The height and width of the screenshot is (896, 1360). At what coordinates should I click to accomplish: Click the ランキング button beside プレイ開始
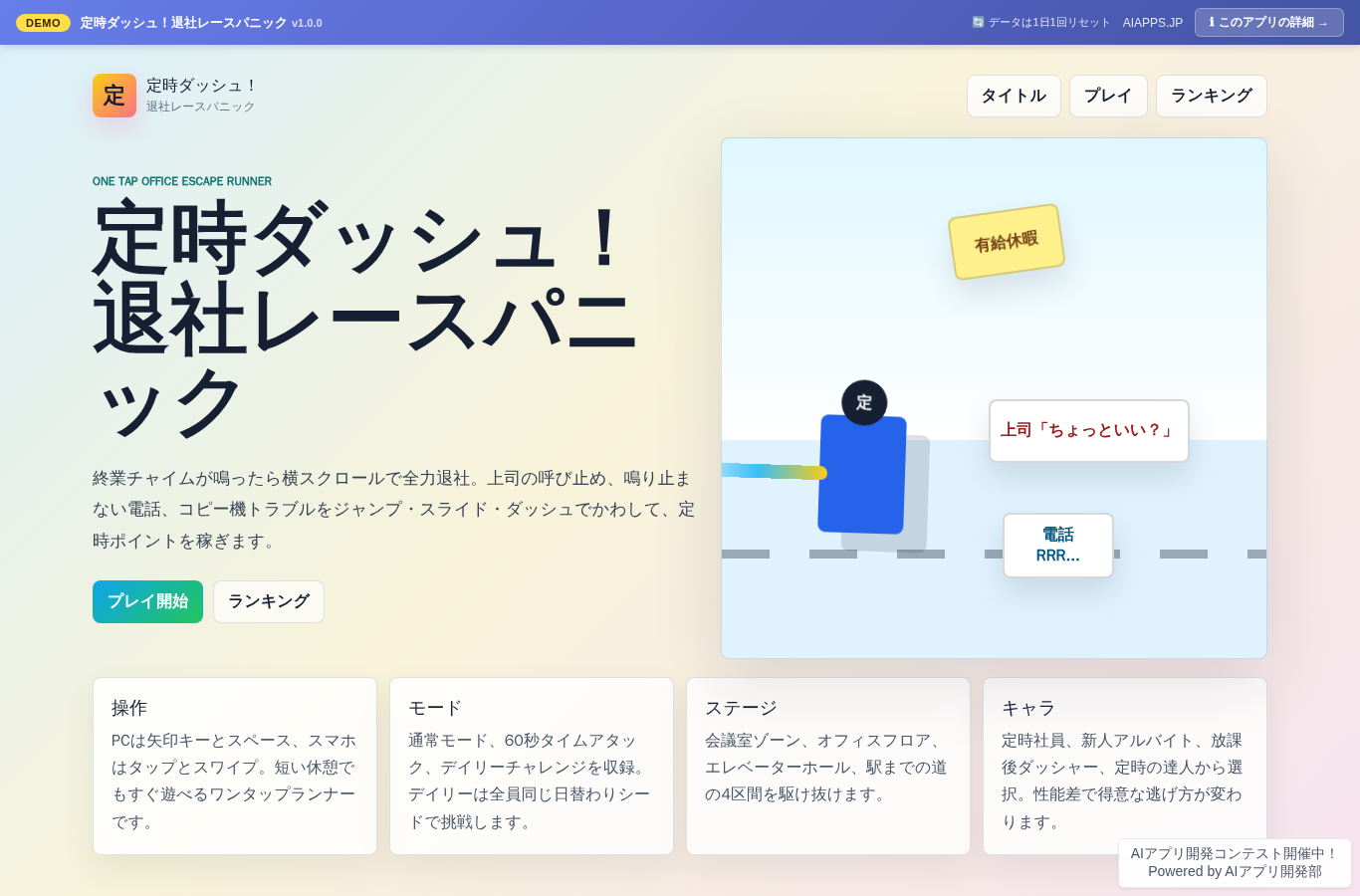point(269,601)
